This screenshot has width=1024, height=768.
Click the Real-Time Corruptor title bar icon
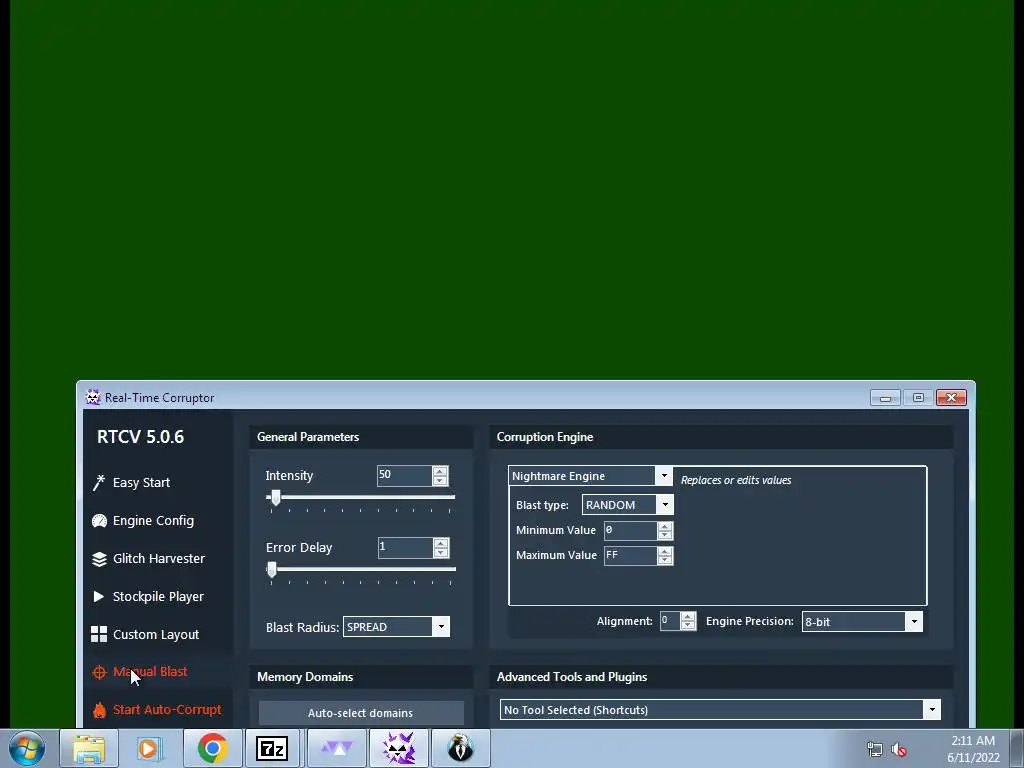(93, 397)
